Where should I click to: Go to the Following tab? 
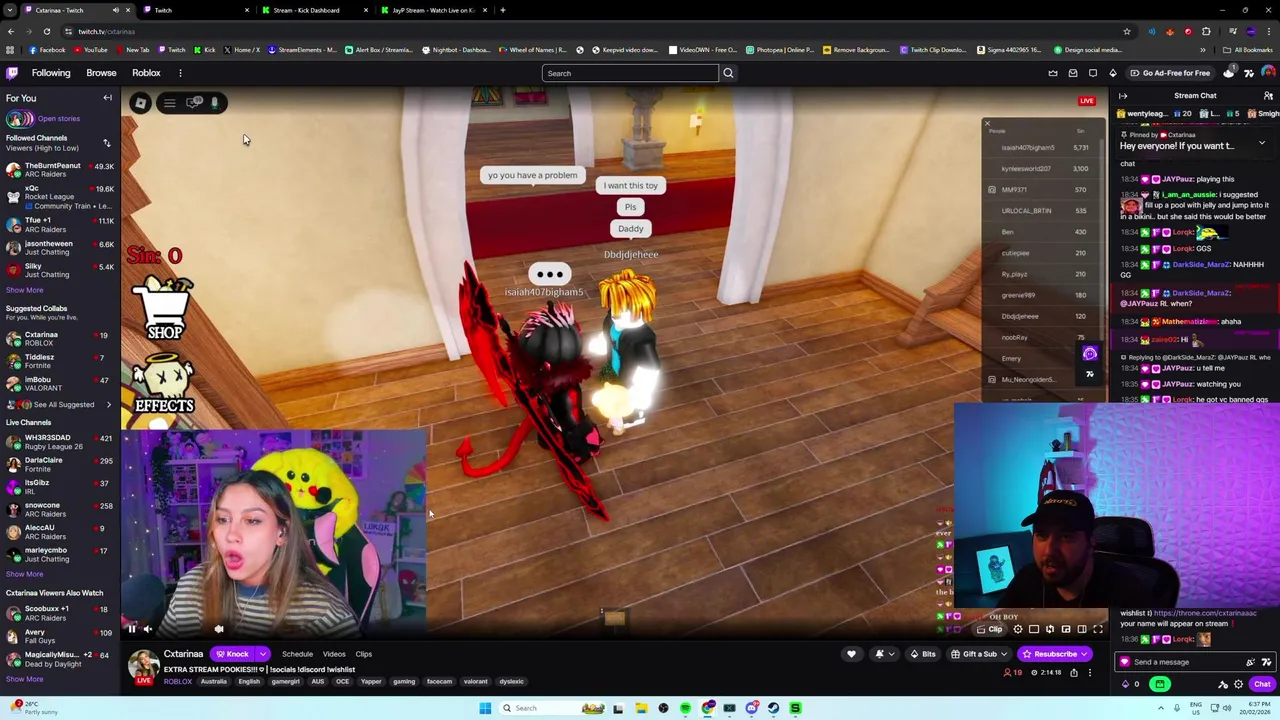(51, 73)
